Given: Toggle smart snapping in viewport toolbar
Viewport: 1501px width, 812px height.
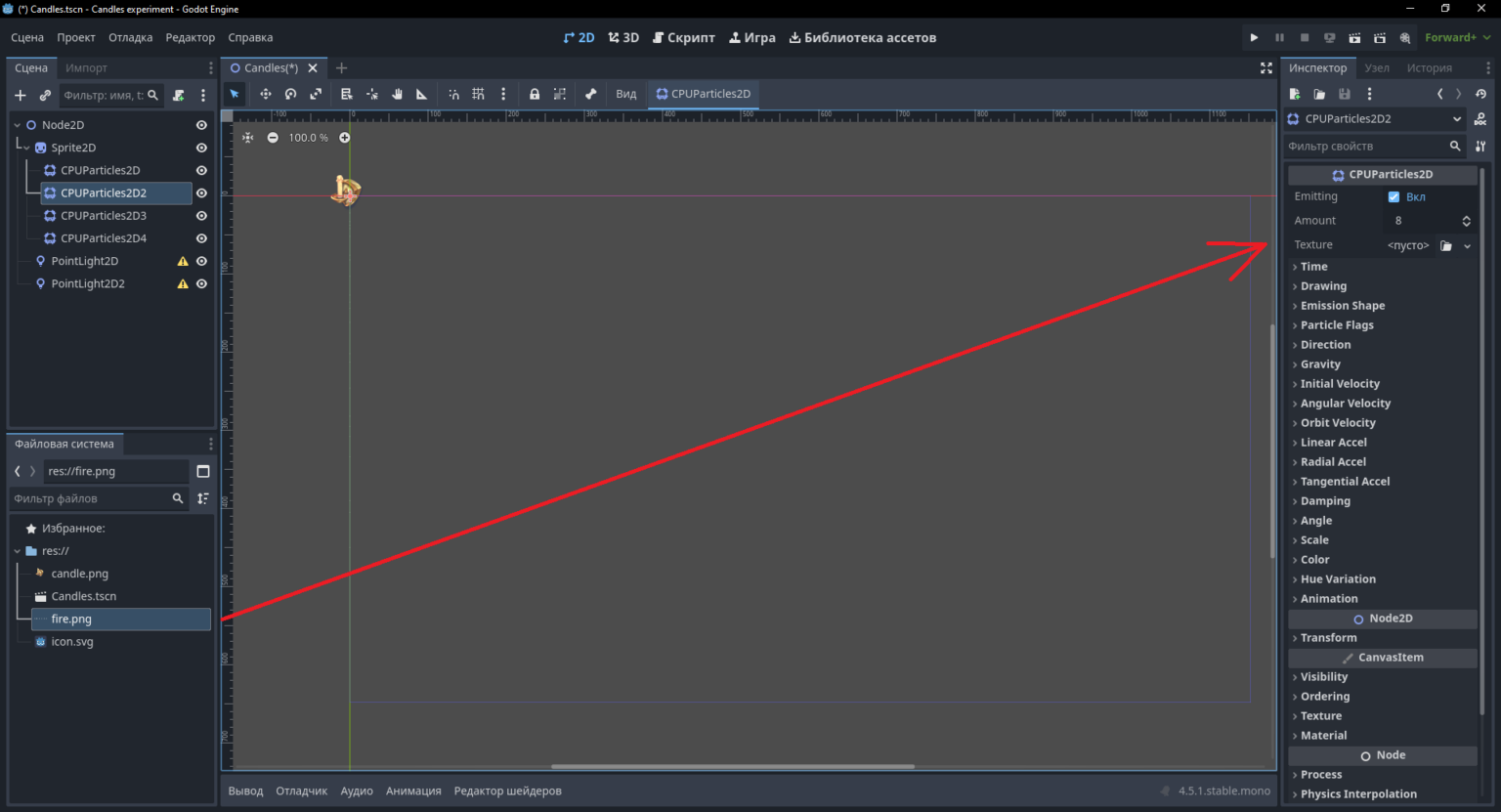Looking at the screenshot, I should [453, 94].
